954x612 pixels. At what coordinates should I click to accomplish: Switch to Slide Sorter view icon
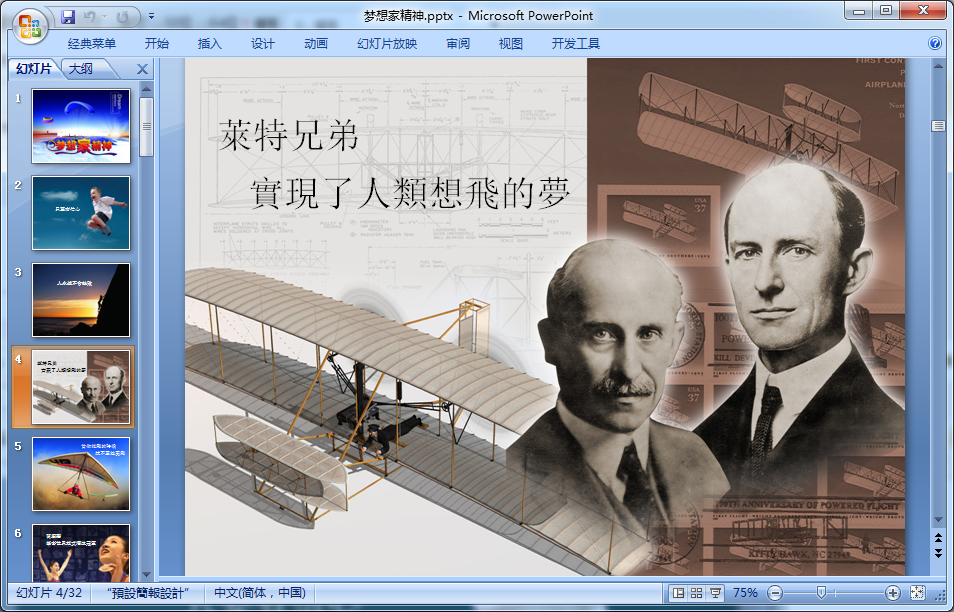point(697,593)
